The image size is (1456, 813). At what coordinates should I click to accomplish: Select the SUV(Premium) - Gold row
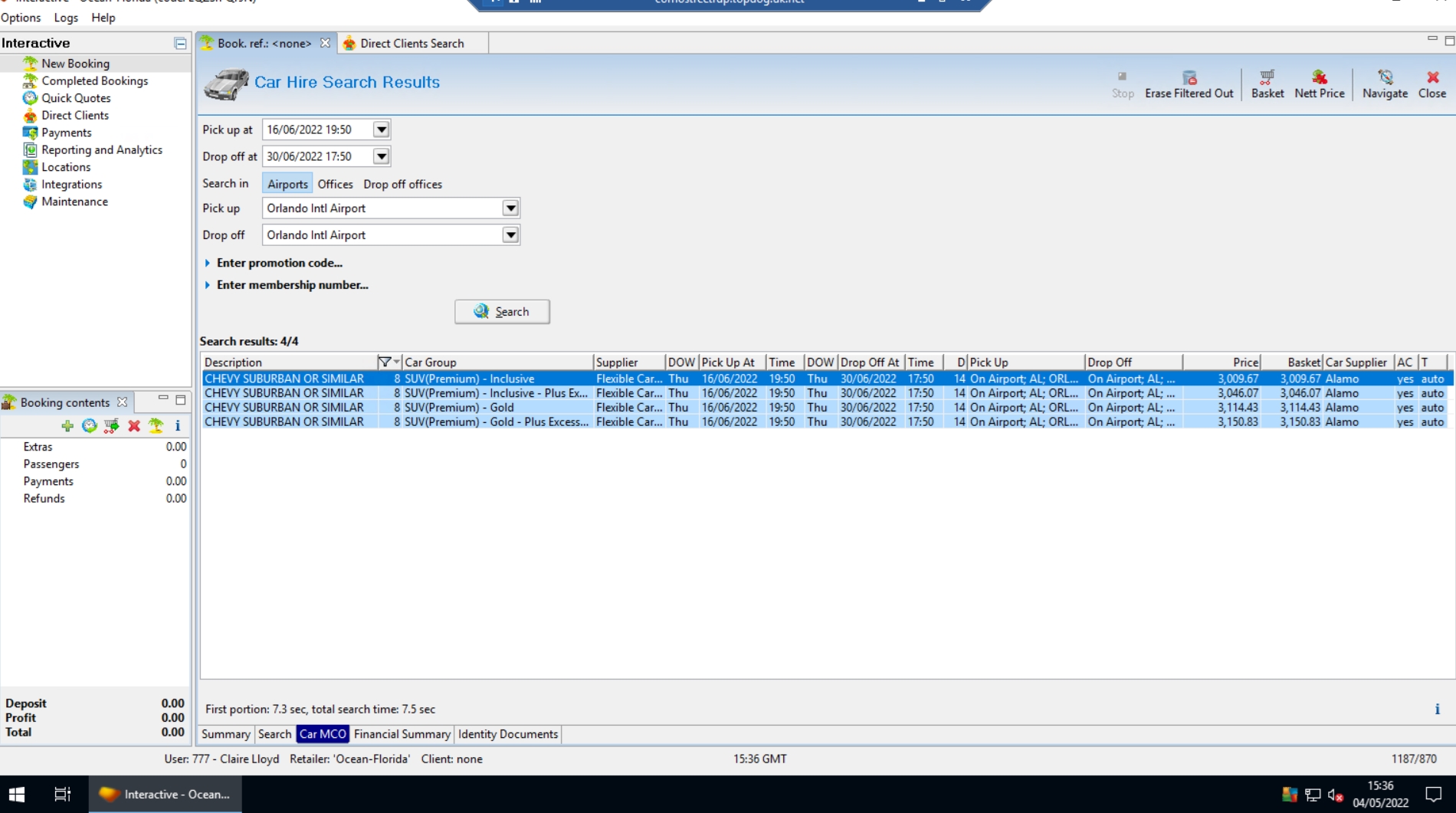tap(824, 408)
